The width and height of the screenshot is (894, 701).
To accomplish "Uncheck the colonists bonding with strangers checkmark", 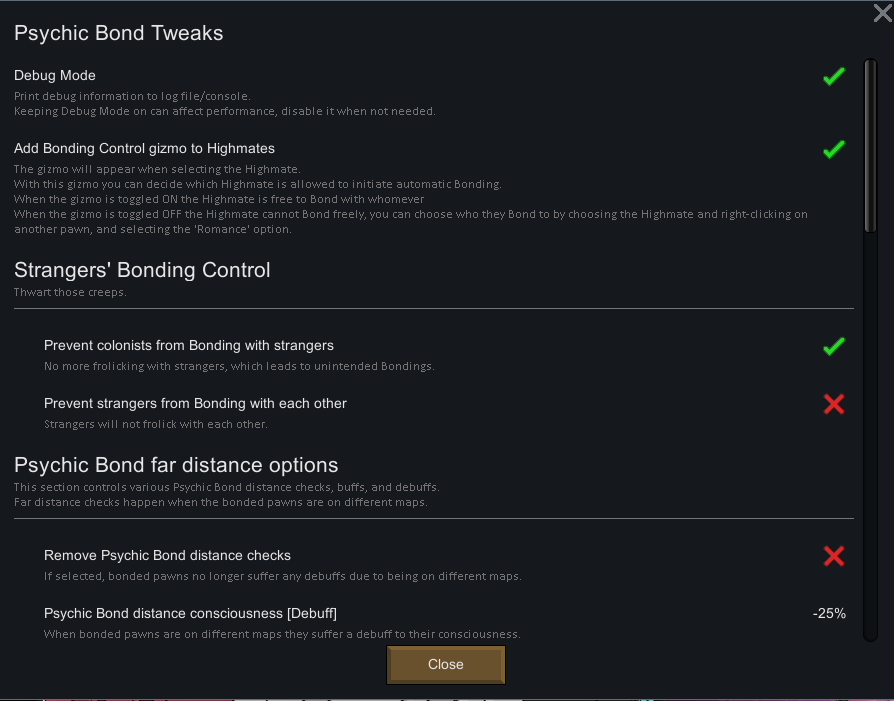I will [833, 346].
